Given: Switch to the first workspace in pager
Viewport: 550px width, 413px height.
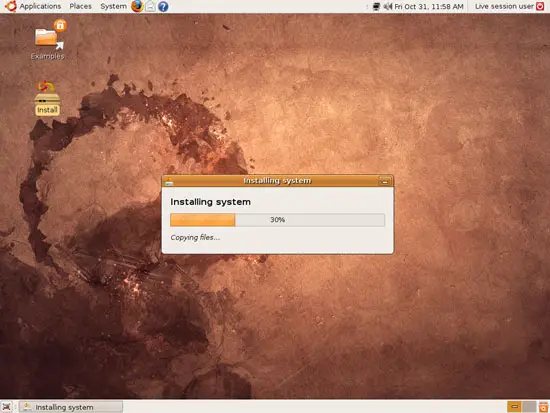Looking at the screenshot, I should (514, 407).
